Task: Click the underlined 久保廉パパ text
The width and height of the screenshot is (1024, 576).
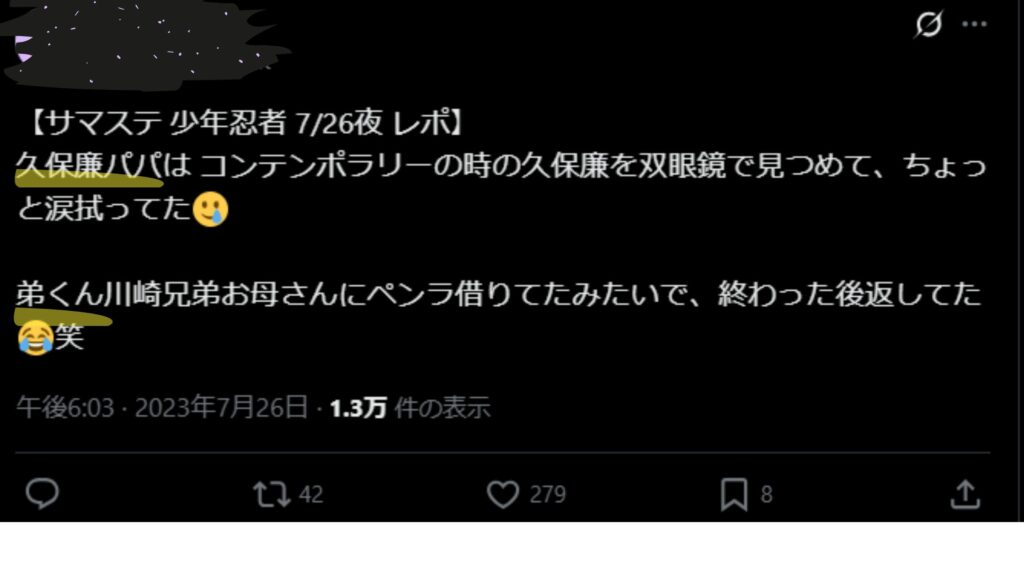Action: tap(89, 167)
